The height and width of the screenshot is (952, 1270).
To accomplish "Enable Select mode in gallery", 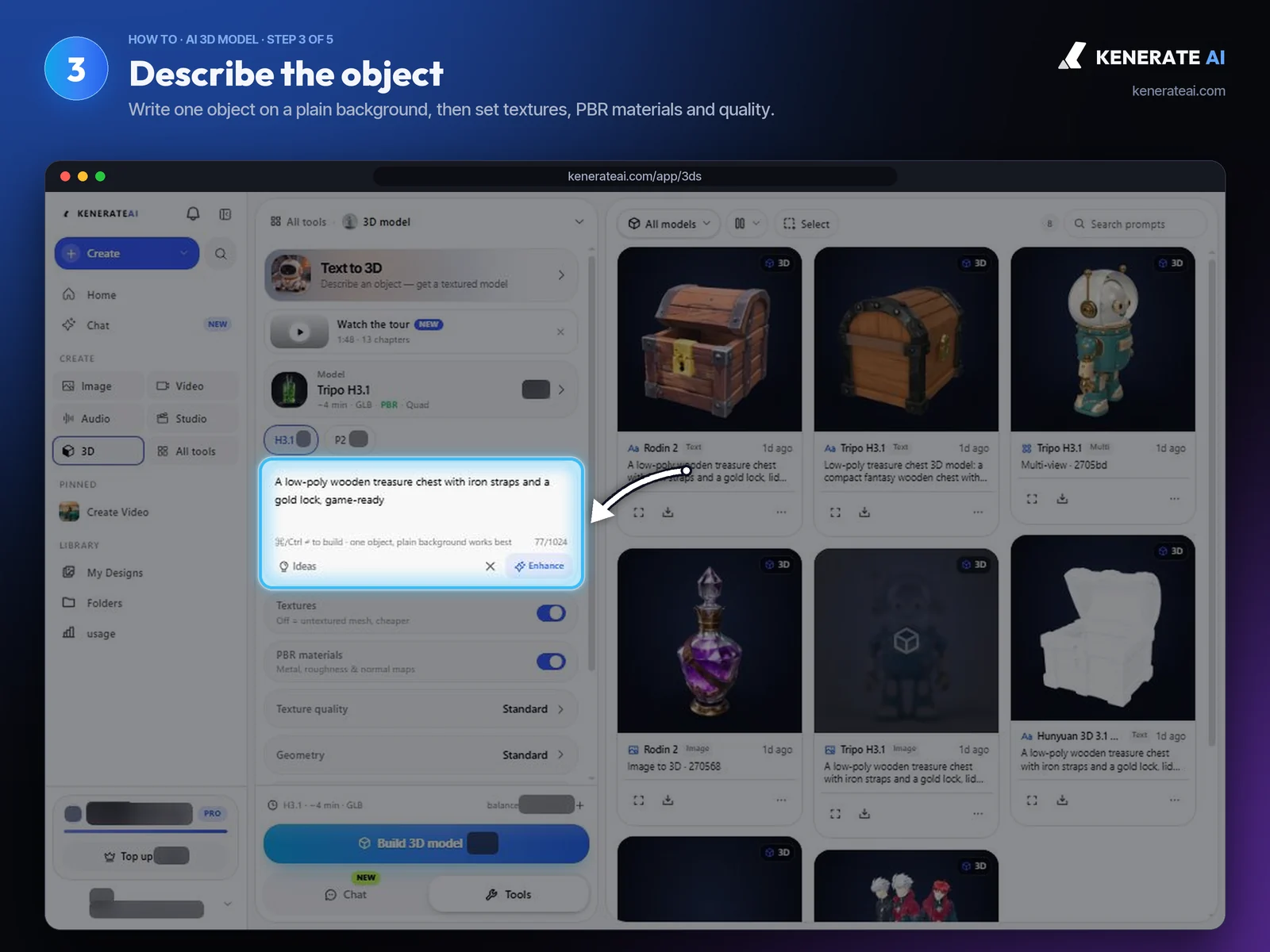I will point(806,224).
